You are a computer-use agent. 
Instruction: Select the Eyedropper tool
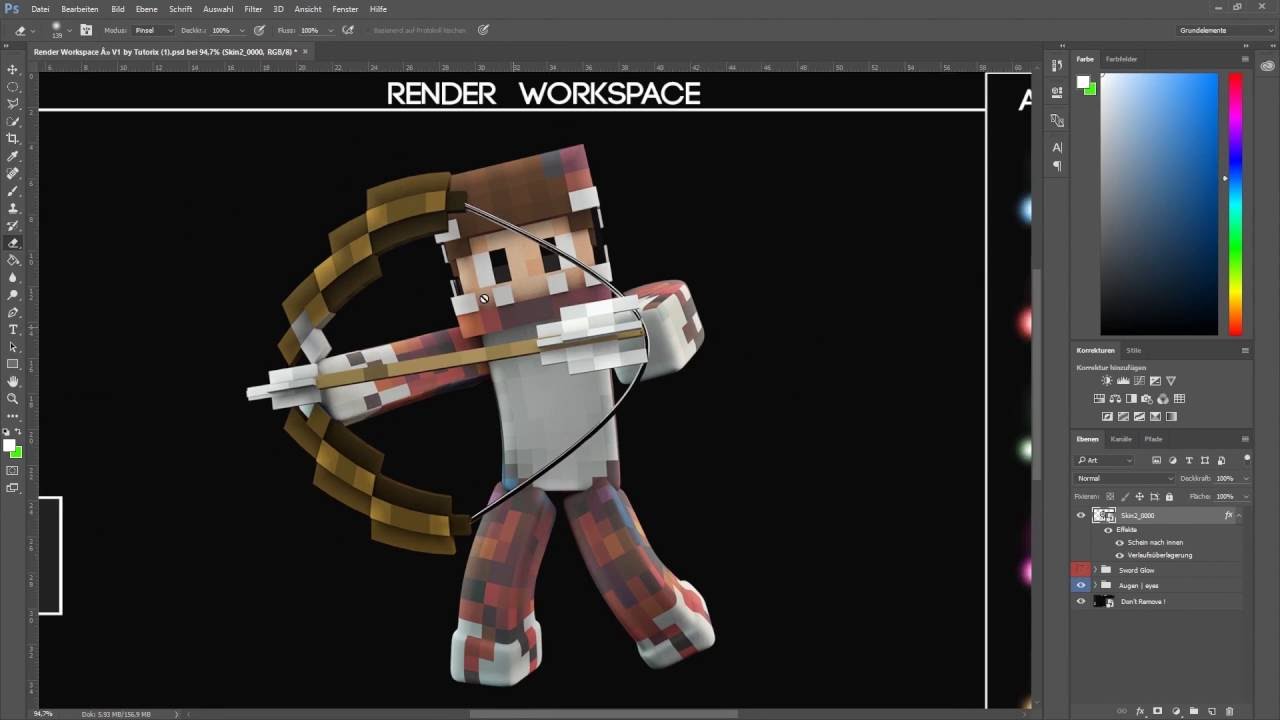[x=13, y=156]
